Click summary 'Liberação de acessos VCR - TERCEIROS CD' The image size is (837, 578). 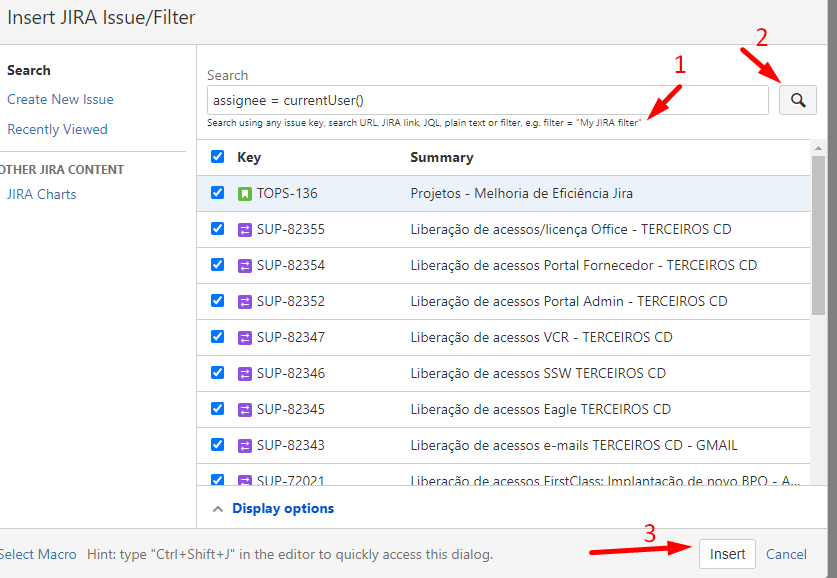pos(541,337)
